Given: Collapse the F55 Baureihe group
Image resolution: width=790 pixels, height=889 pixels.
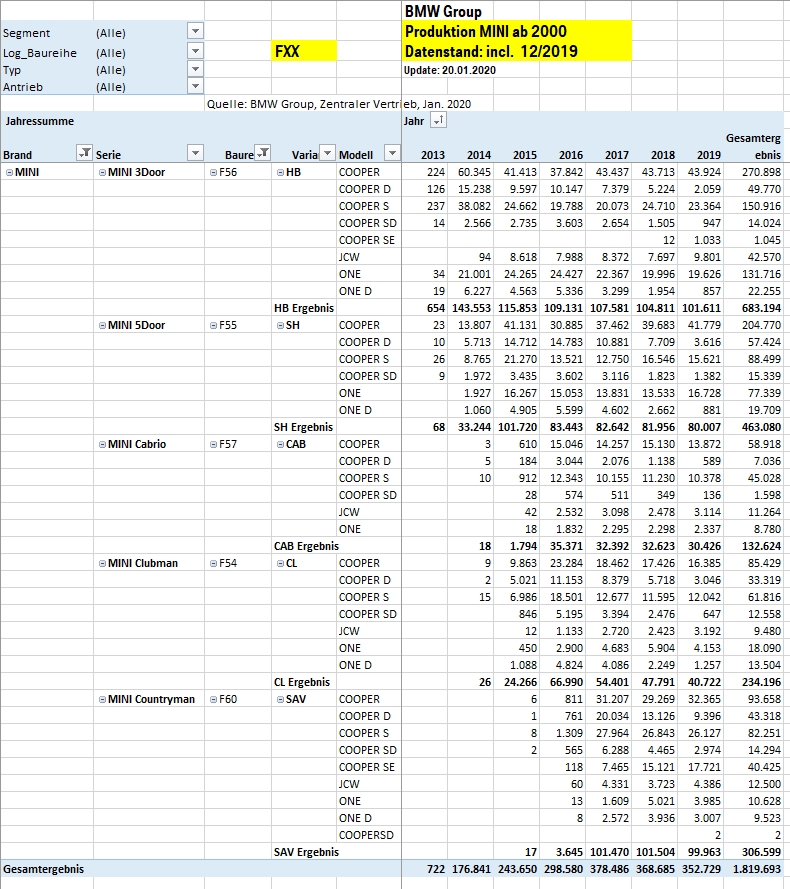Looking at the screenshot, I should 213,325.
